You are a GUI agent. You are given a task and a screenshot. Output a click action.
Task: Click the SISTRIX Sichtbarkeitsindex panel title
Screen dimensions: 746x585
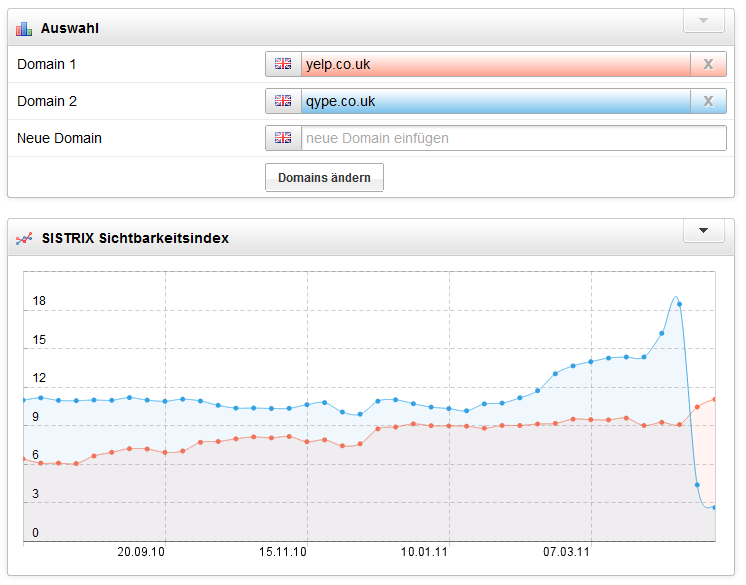pyautogui.click(x=135, y=238)
